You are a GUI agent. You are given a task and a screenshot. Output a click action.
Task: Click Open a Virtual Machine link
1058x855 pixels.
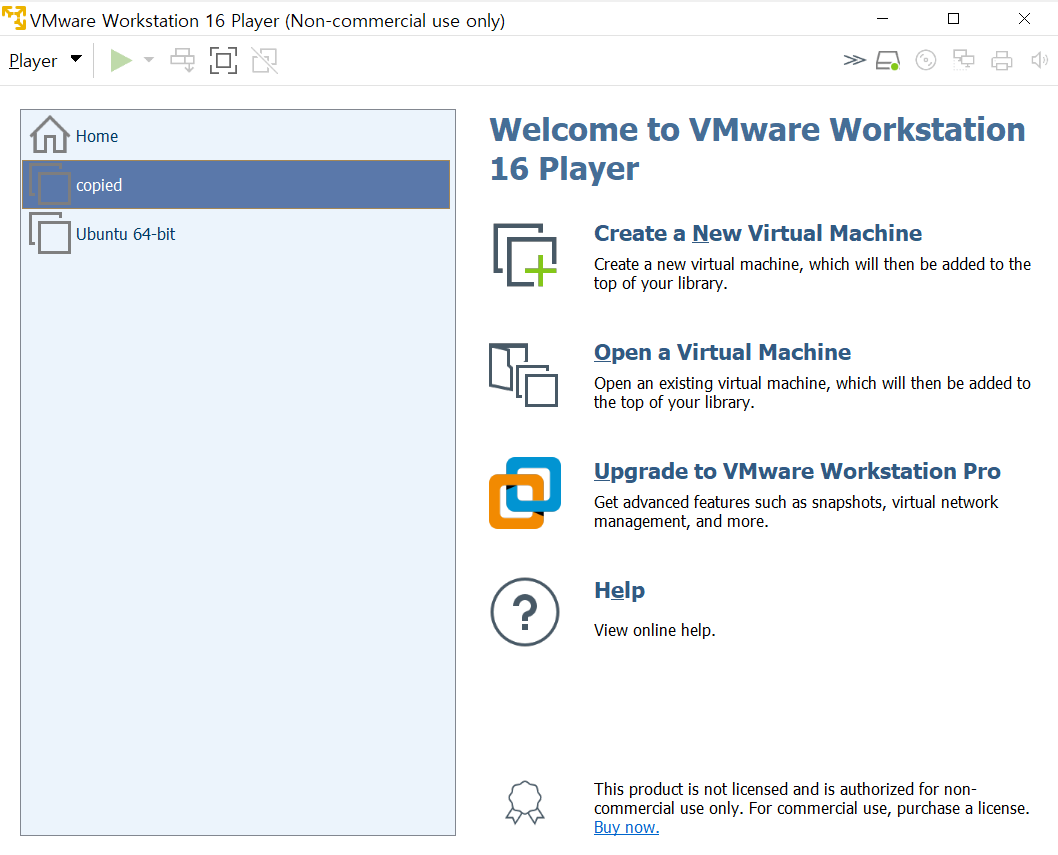coord(722,352)
